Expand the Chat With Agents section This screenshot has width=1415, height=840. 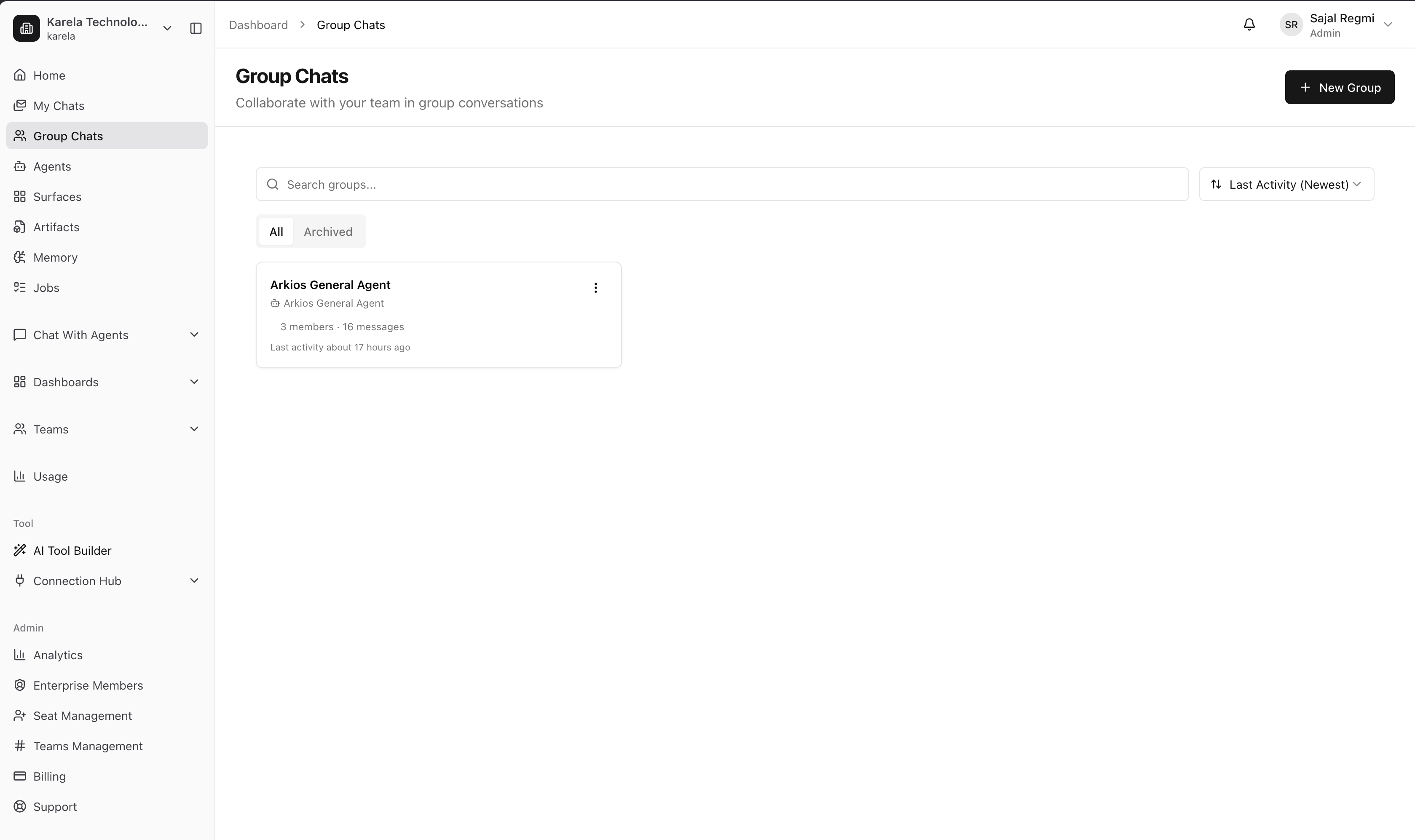pos(107,334)
